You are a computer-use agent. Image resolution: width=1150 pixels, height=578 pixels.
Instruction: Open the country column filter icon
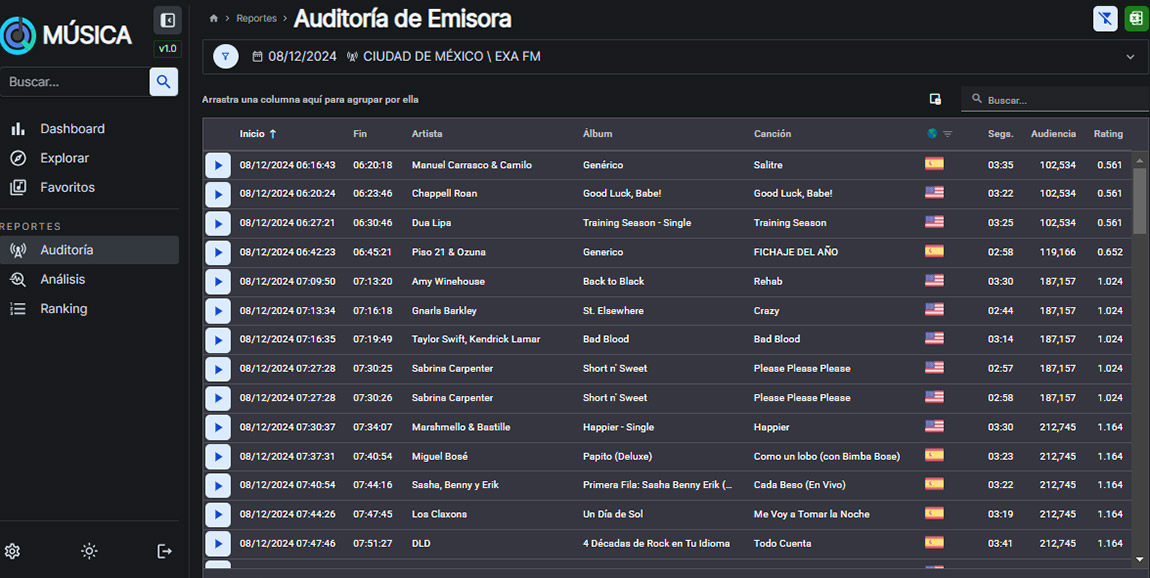(x=948, y=133)
